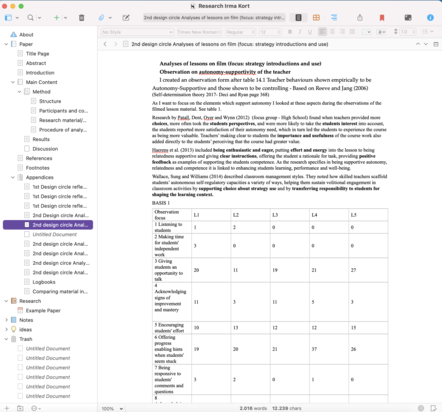Select the Discussion document
This screenshot has width=442, height=412.
pos(45,149)
